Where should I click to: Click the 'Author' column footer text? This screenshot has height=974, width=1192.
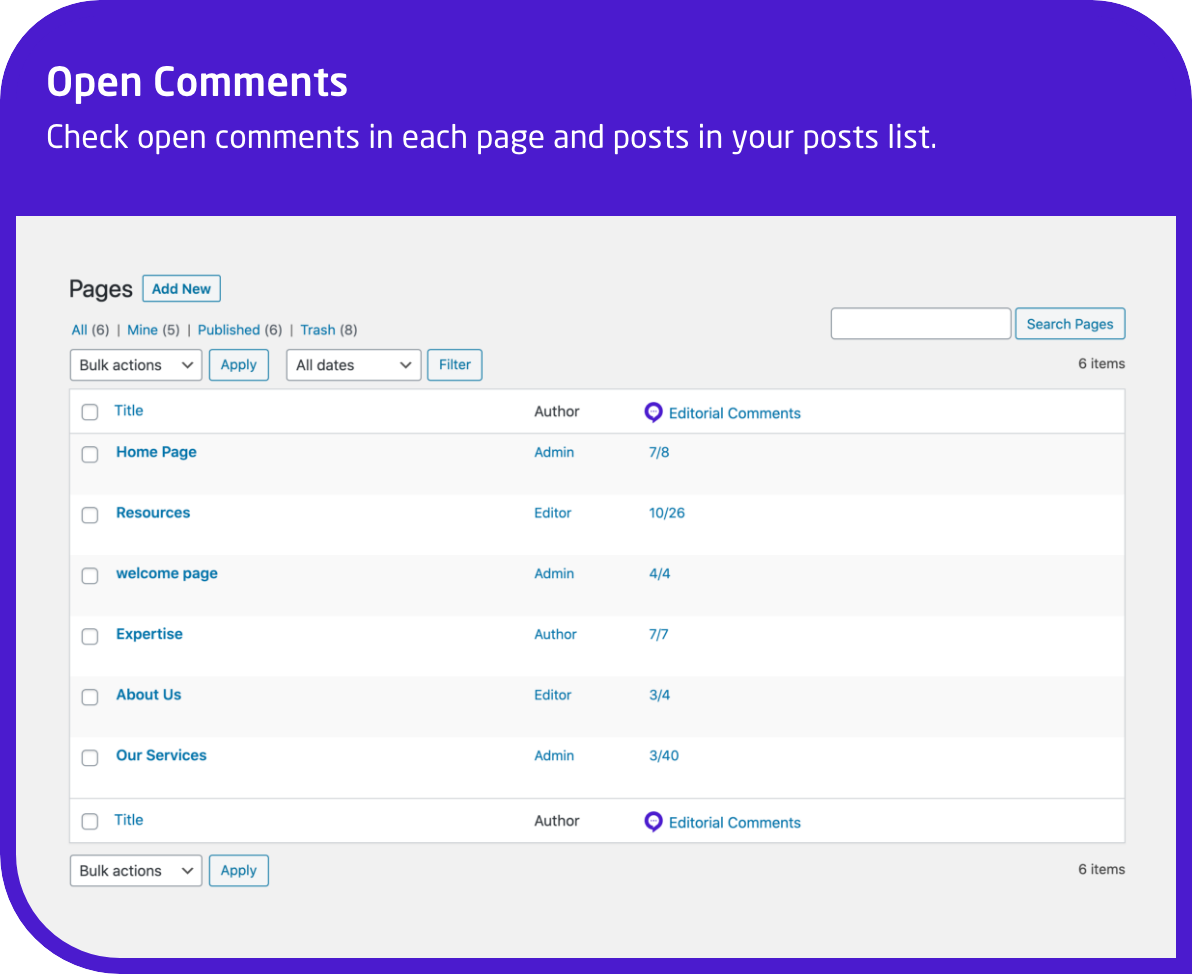[x=556, y=821]
